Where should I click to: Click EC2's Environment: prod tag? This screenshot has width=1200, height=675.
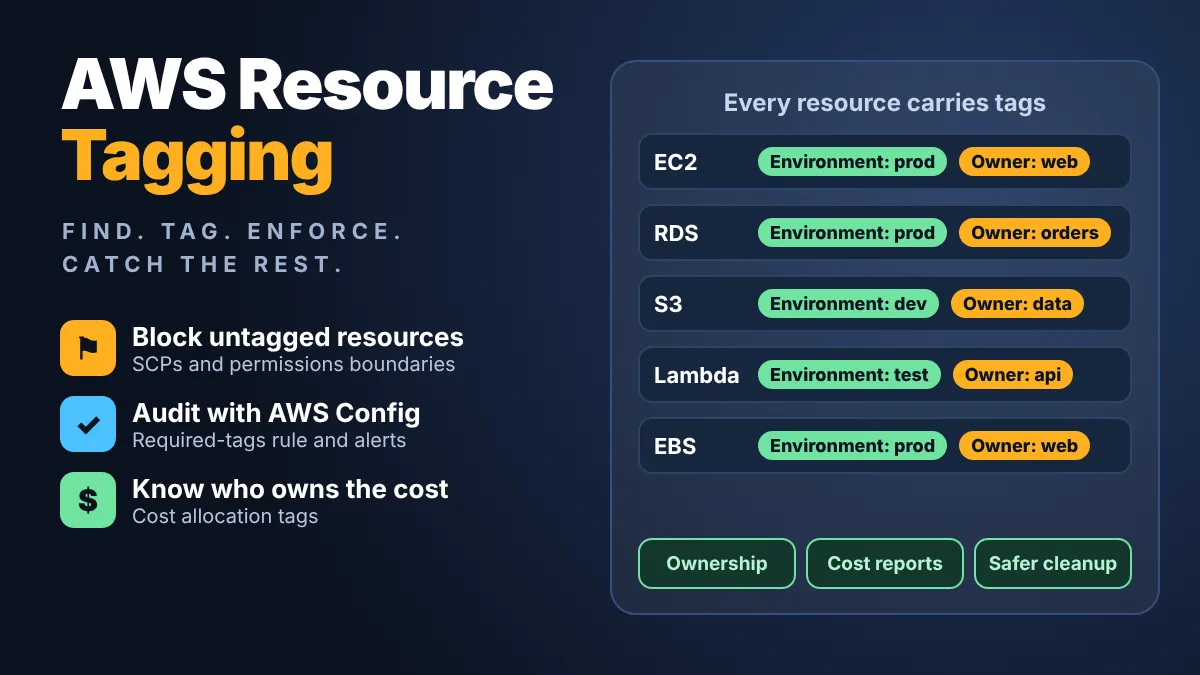852,162
